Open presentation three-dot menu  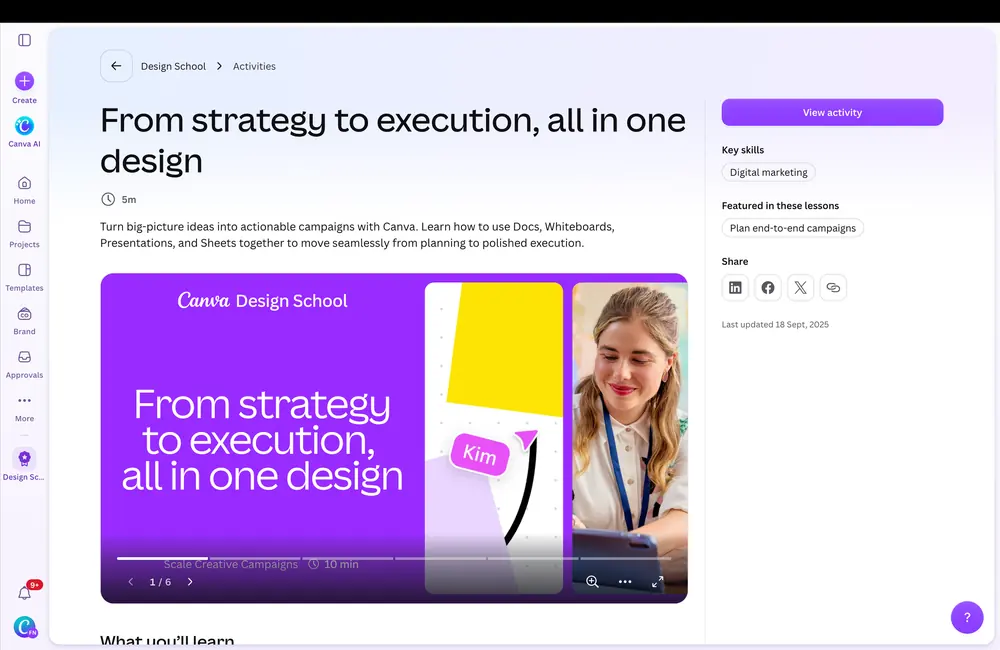tap(625, 581)
